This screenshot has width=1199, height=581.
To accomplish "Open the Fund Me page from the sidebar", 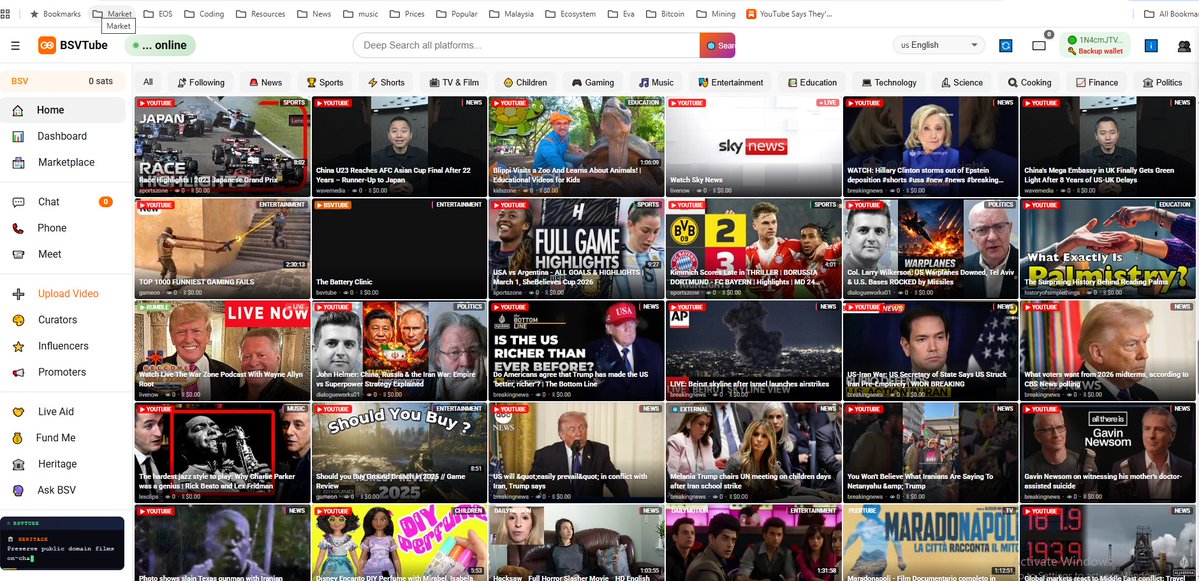I will pyautogui.click(x=55, y=437).
